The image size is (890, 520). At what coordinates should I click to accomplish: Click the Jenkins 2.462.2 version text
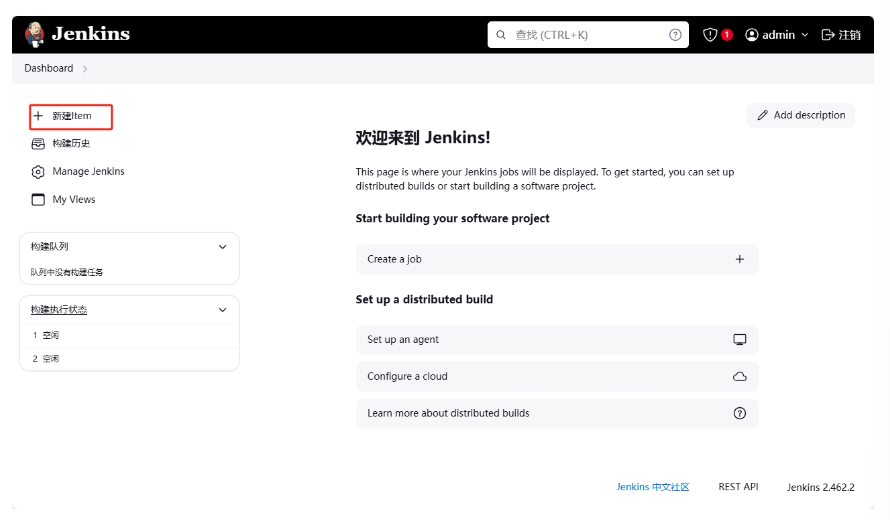(x=820, y=488)
